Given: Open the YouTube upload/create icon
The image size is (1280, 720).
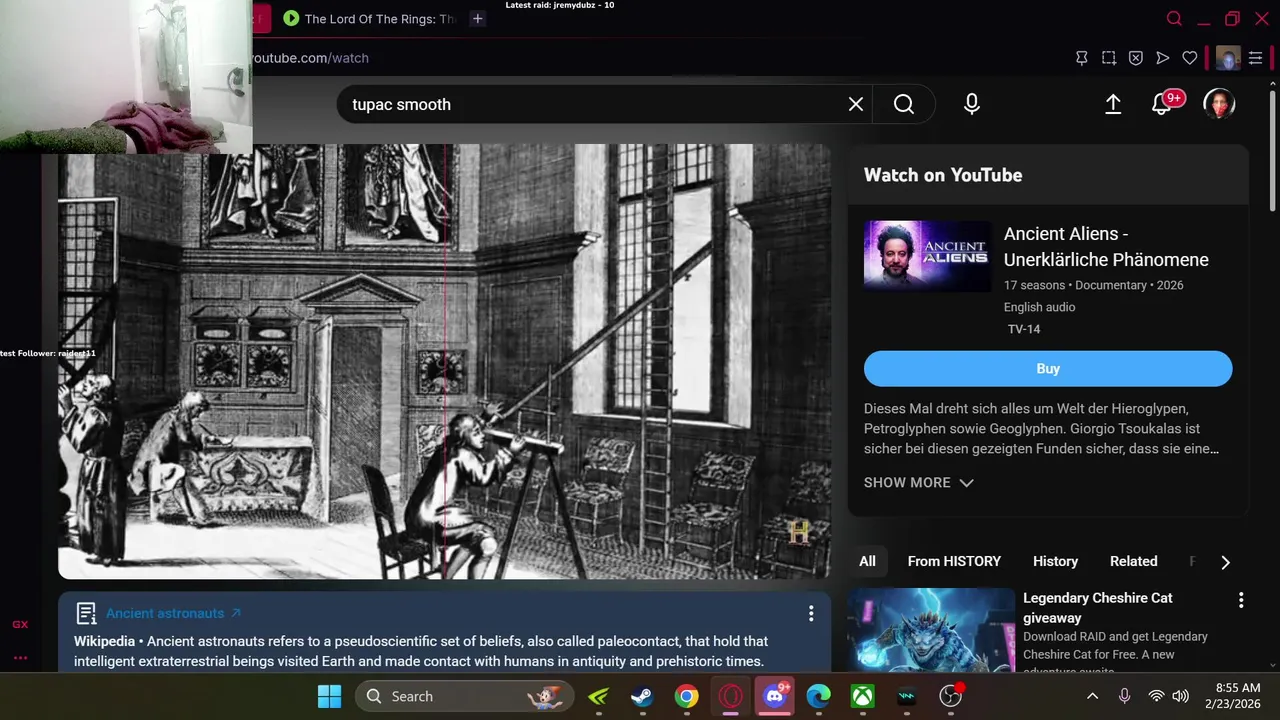Looking at the screenshot, I should tap(1113, 104).
